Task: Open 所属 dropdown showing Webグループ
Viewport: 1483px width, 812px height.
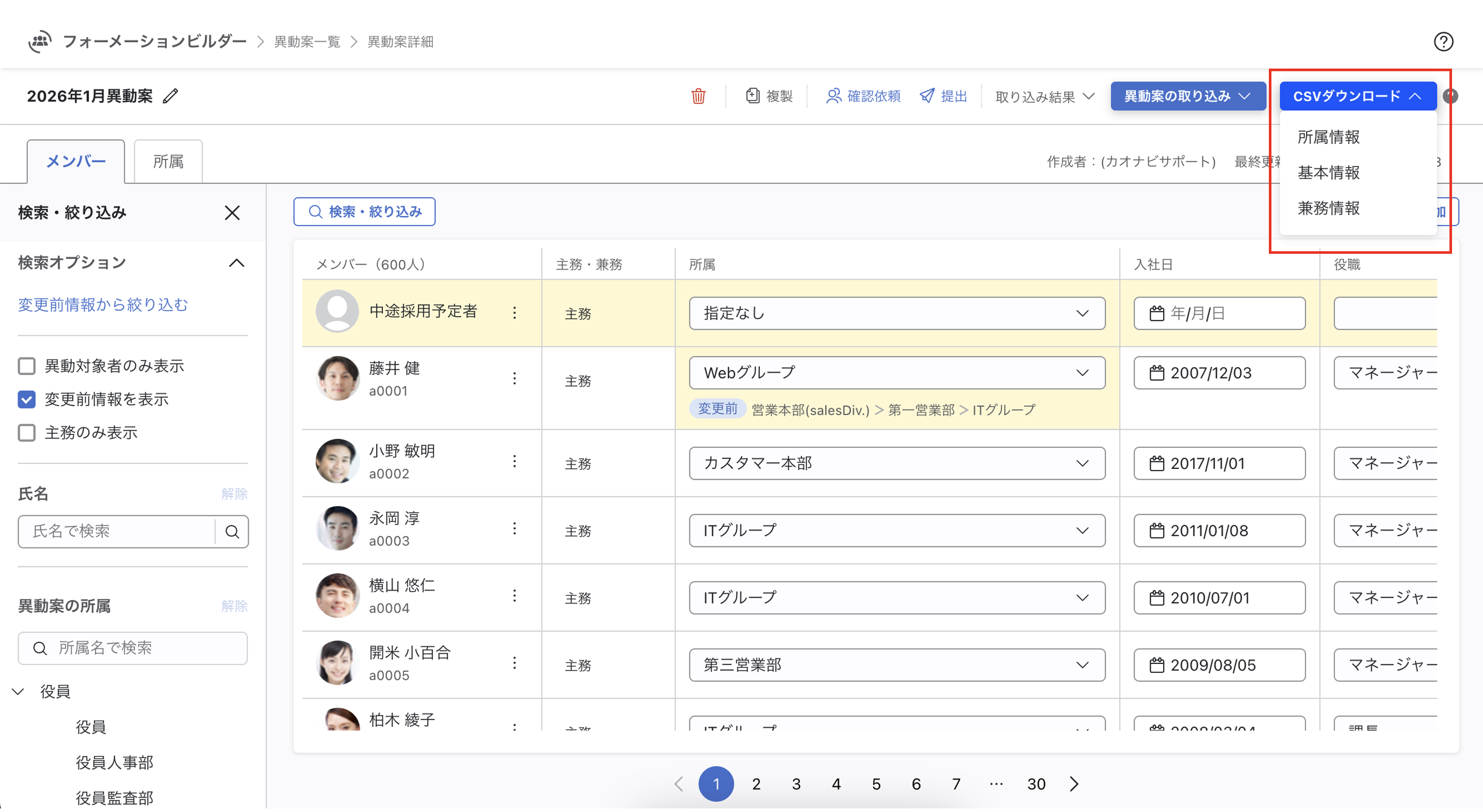Action: 896,373
